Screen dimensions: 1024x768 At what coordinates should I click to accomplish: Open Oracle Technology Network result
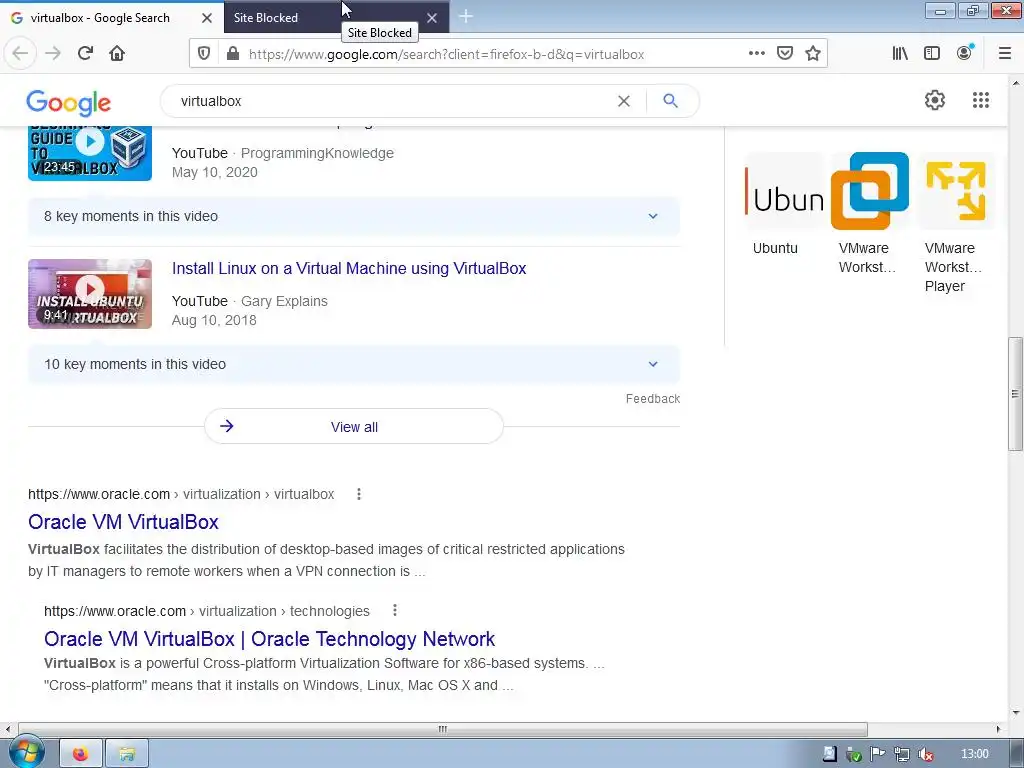tap(269, 639)
